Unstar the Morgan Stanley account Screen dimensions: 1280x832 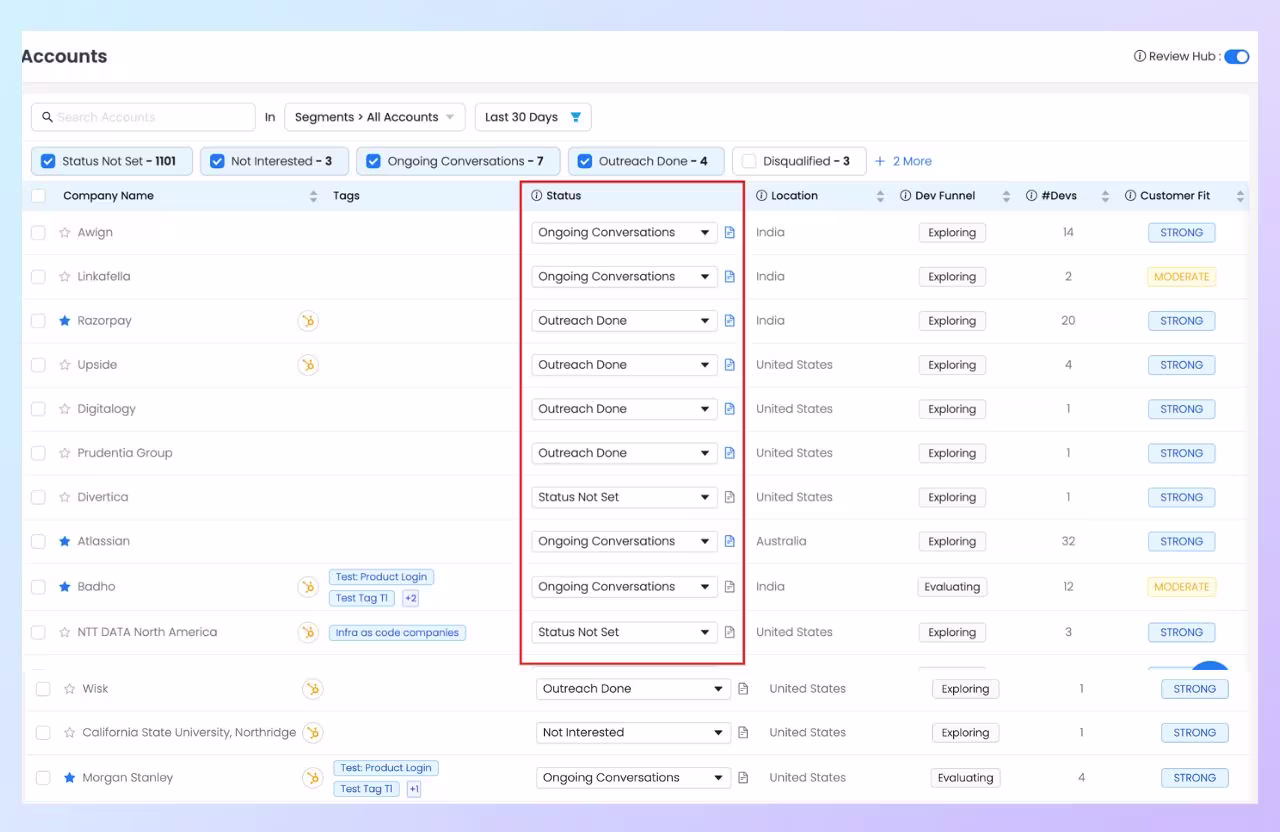(70, 778)
